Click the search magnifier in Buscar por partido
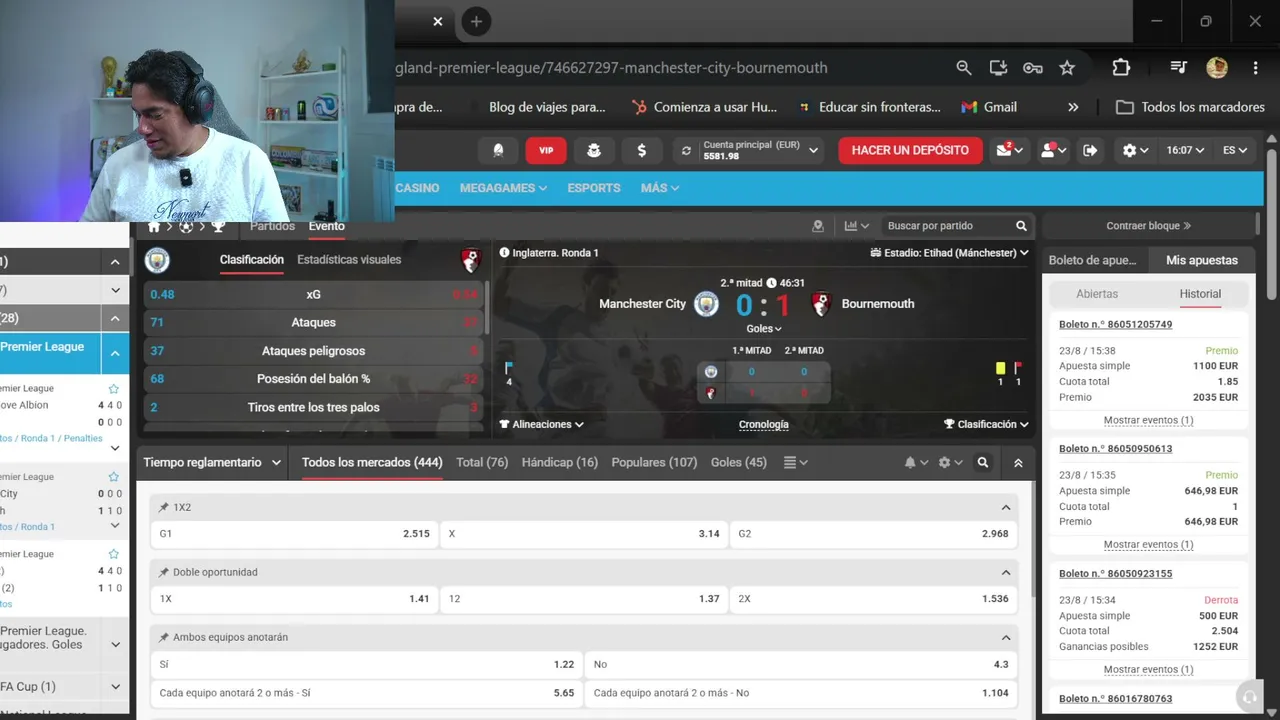The width and height of the screenshot is (1280, 720). click(x=1021, y=226)
